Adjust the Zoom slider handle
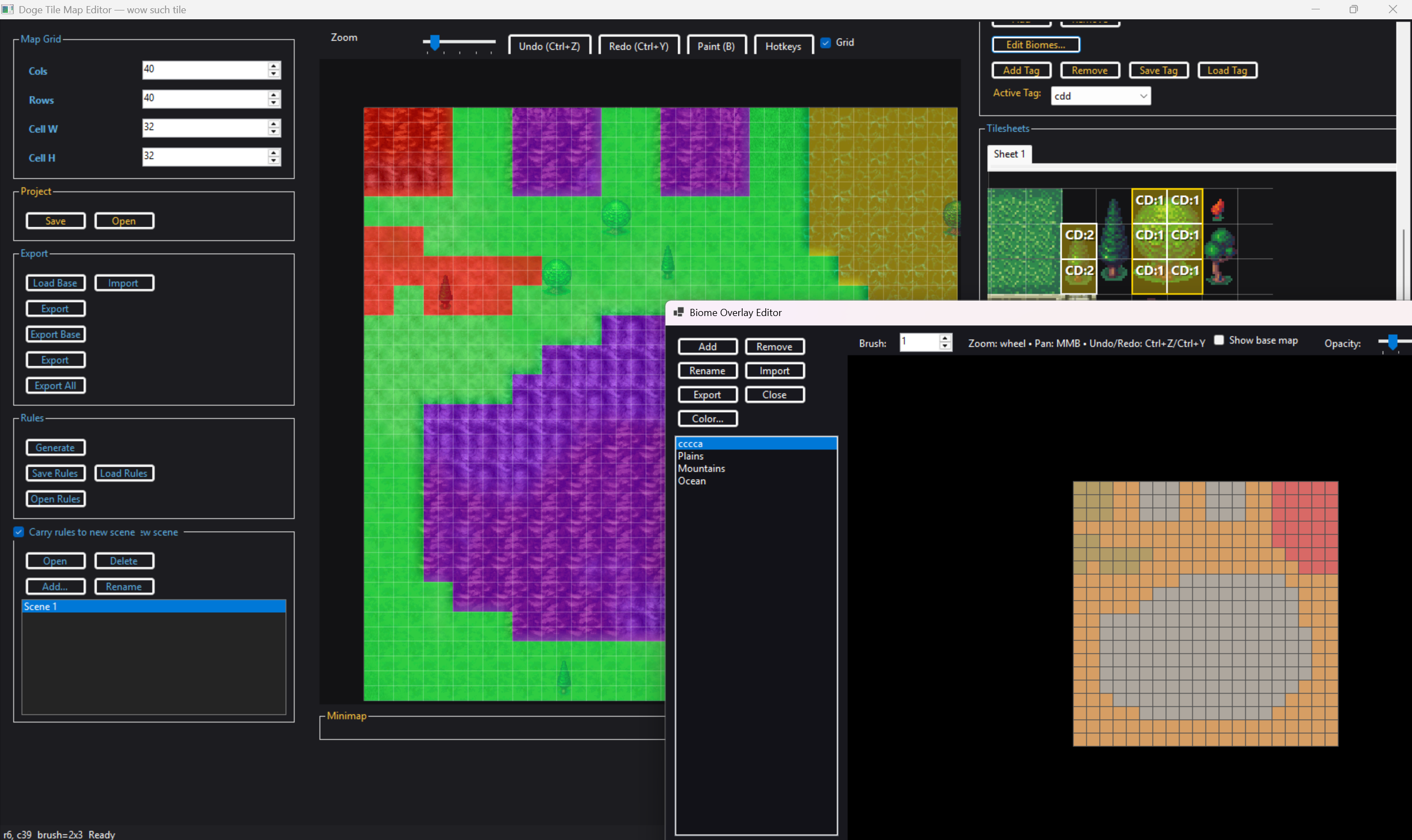 click(x=434, y=42)
